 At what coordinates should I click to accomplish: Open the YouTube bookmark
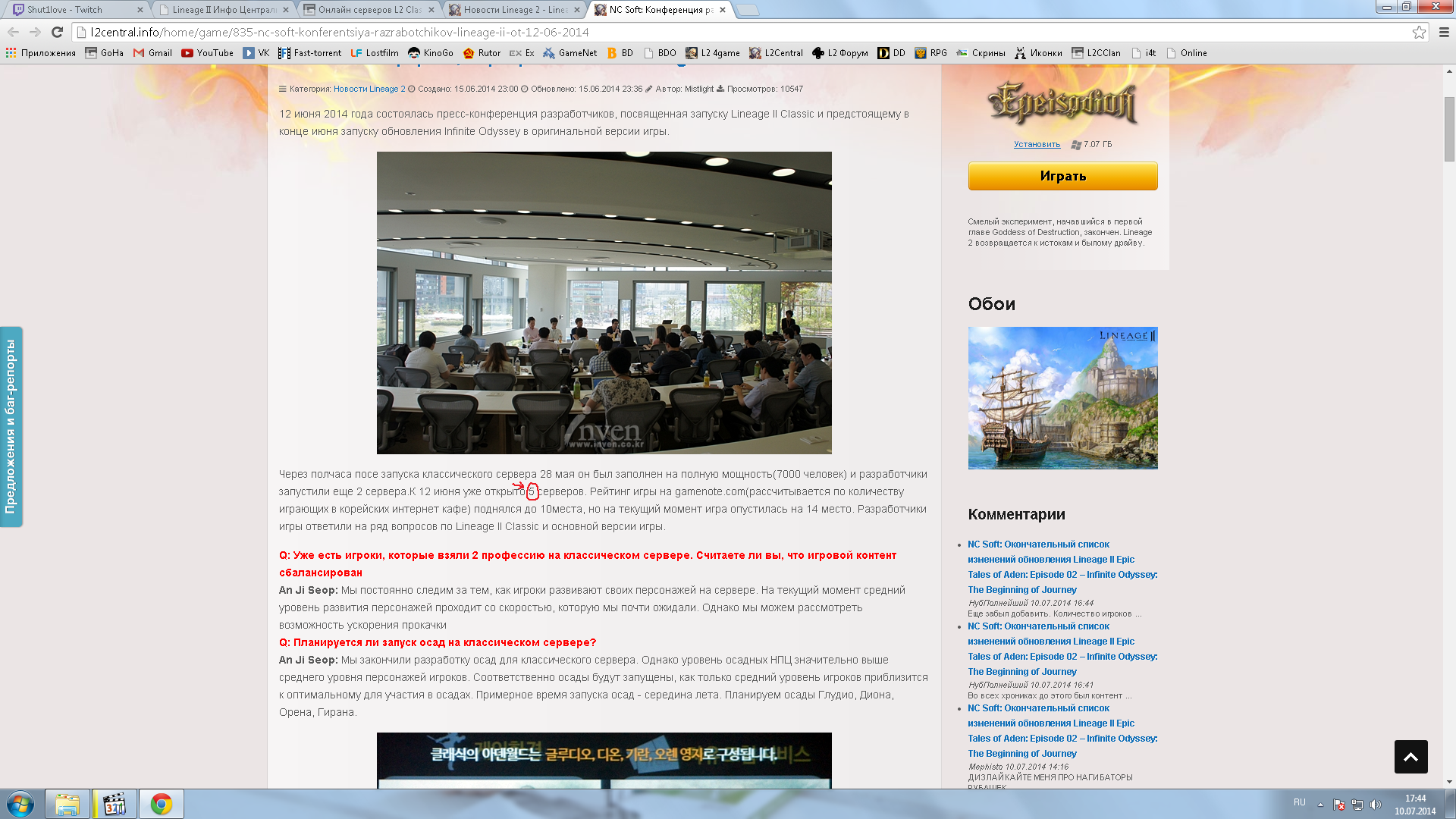point(207,53)
